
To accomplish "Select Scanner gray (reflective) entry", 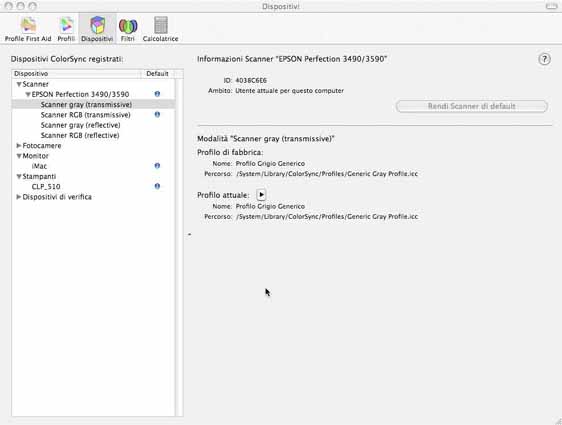I will pyautogui.click(x=80, y=125).
